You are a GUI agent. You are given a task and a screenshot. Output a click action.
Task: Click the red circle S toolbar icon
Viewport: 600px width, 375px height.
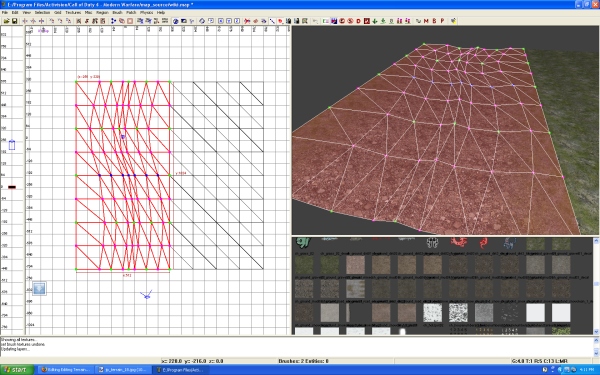tap(350, 21)
